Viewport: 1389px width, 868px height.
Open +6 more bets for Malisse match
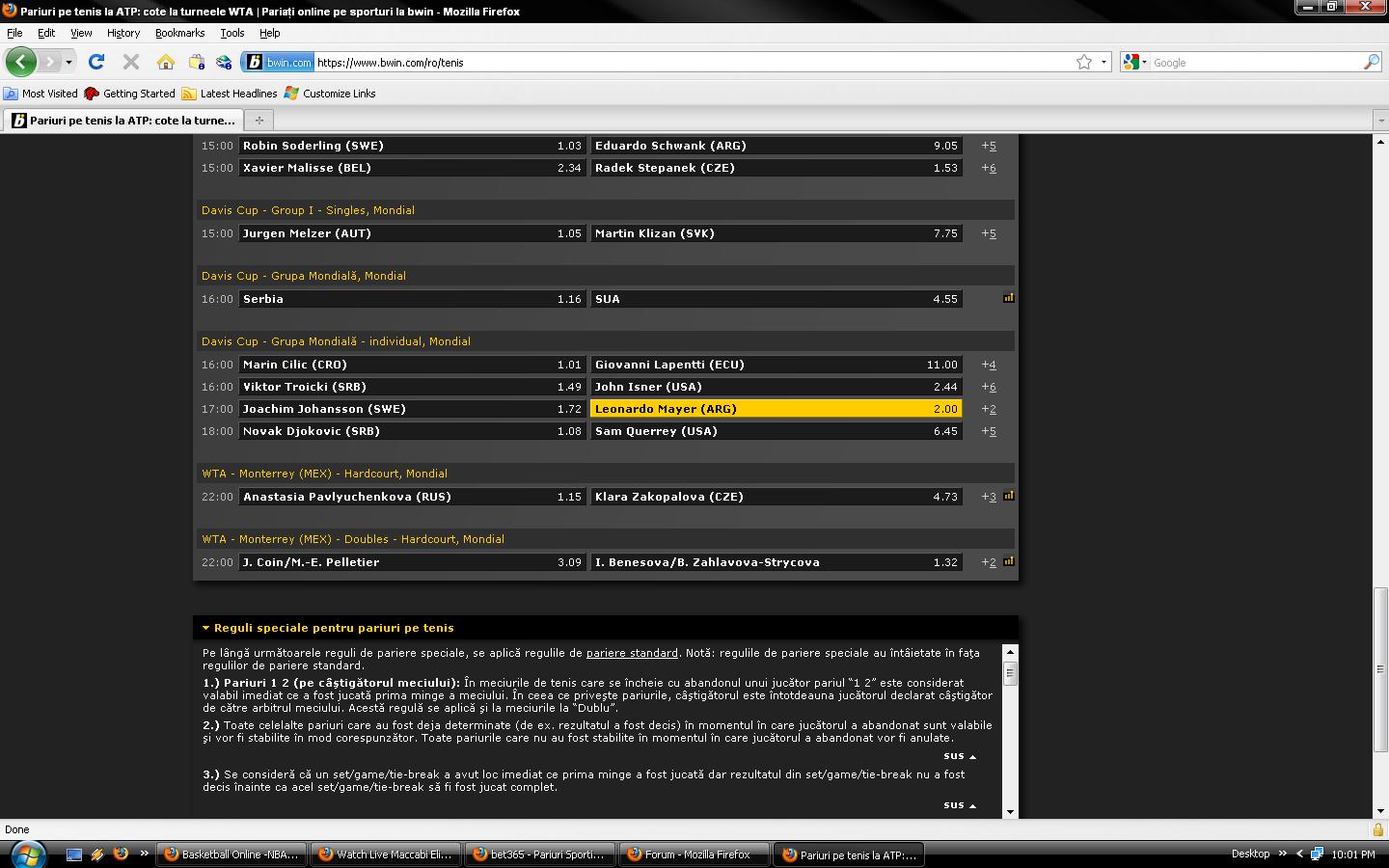point(989,168)
